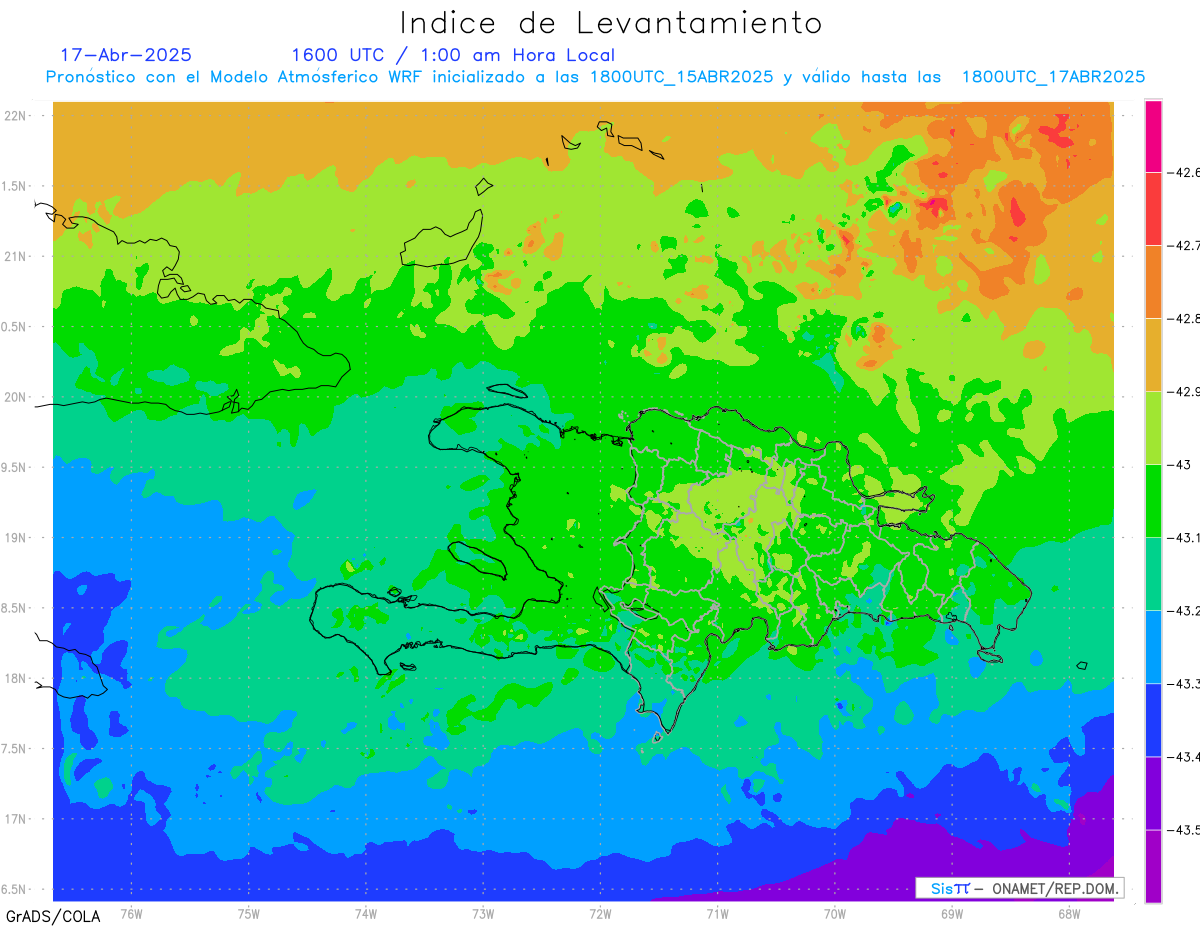Pick the red legend swatch between -42.6 and -42.7

1153,209
